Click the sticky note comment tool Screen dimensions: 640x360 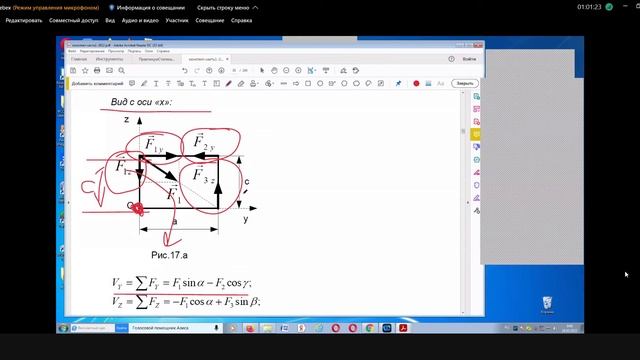point(132,83)
